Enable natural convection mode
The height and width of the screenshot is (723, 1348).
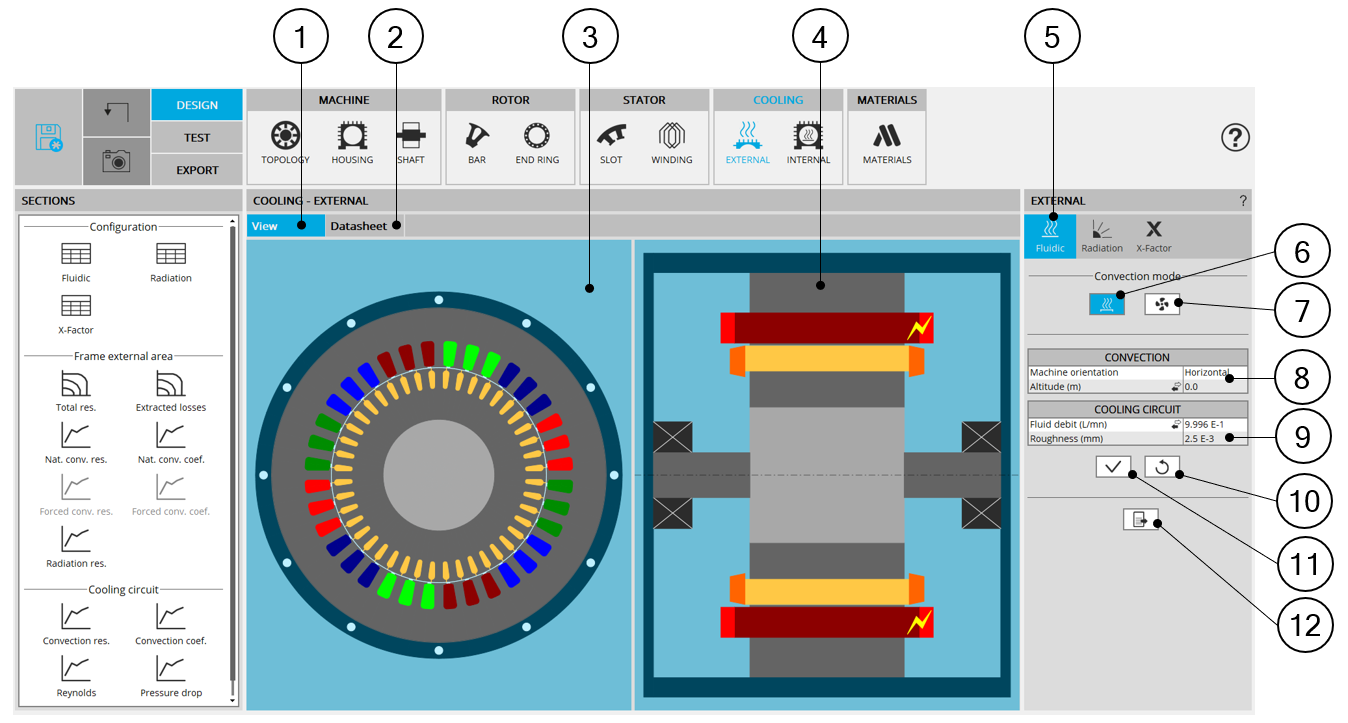[x=1106, y=304]
